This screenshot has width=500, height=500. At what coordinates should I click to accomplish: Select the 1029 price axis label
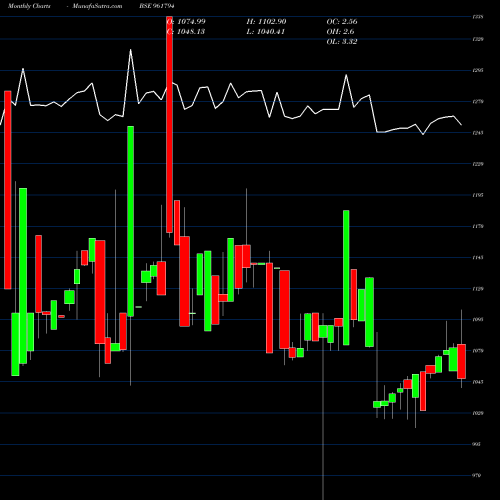478,413
